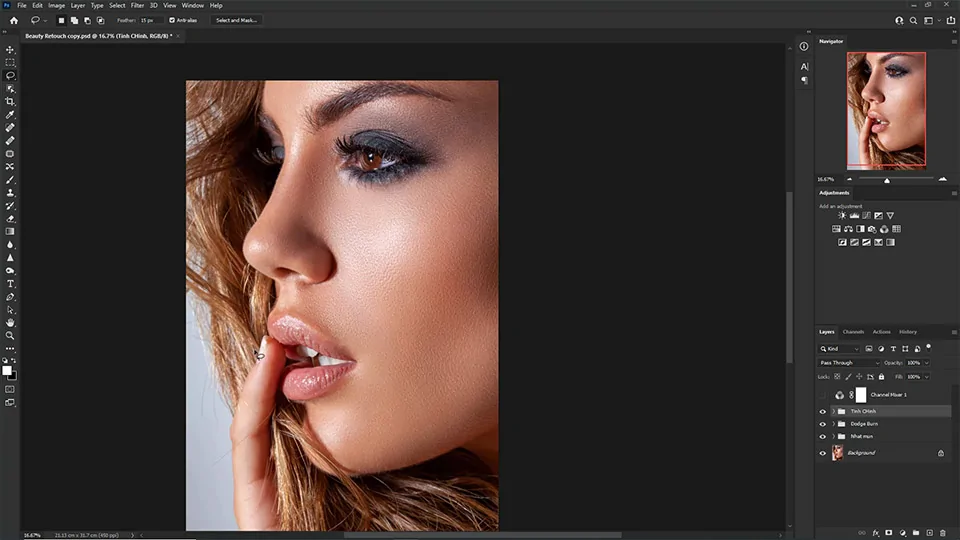The image size is (960, 540).
Task: Delete layer using the trash icon
Action: pos(942,533)
